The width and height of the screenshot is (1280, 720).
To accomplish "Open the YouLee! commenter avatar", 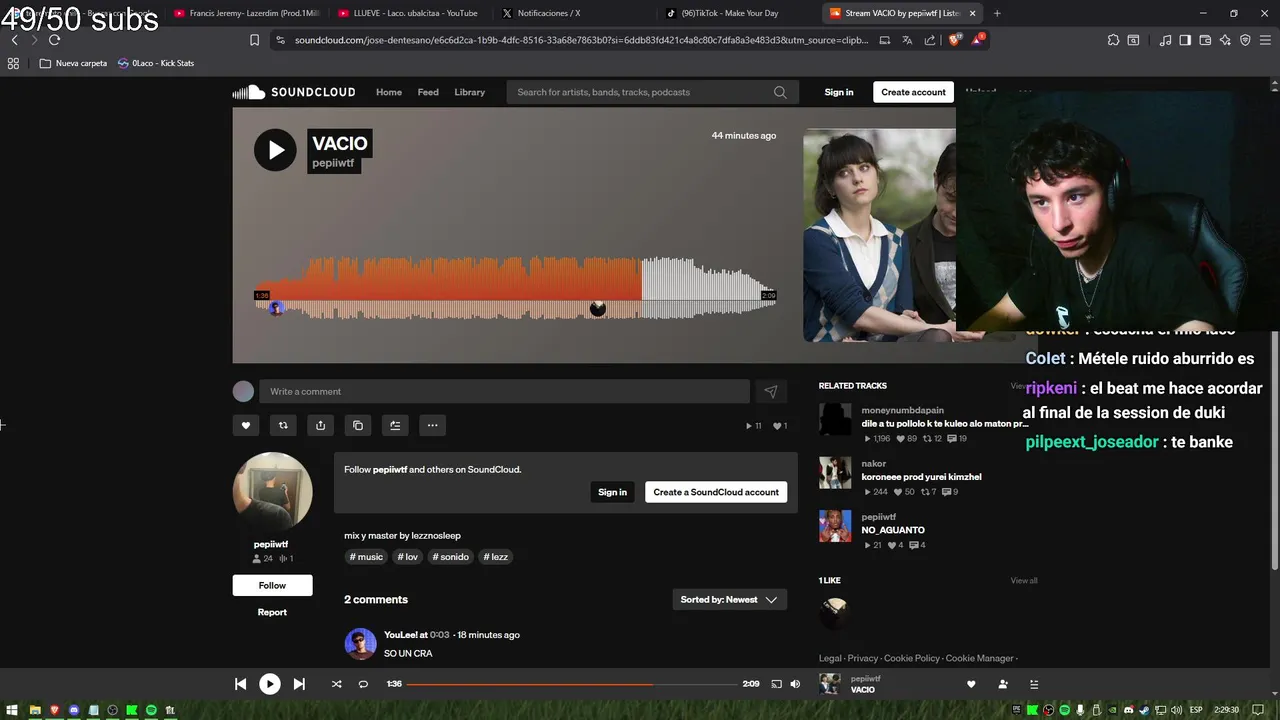I will pos(360,644).
